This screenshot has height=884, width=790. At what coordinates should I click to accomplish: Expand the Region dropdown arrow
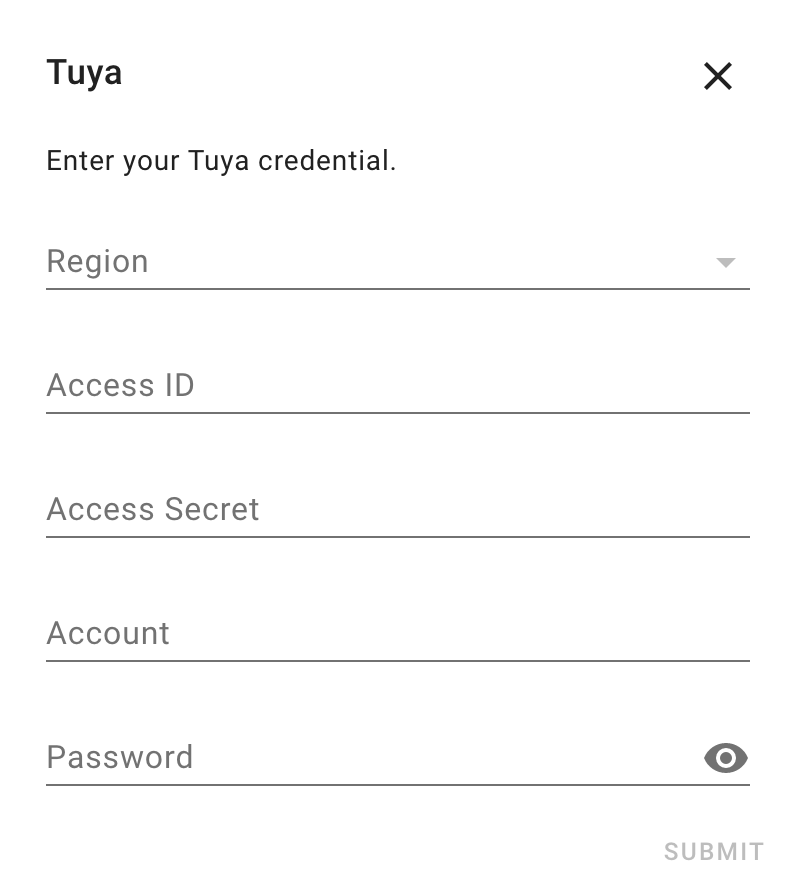(x=726, y=263)
